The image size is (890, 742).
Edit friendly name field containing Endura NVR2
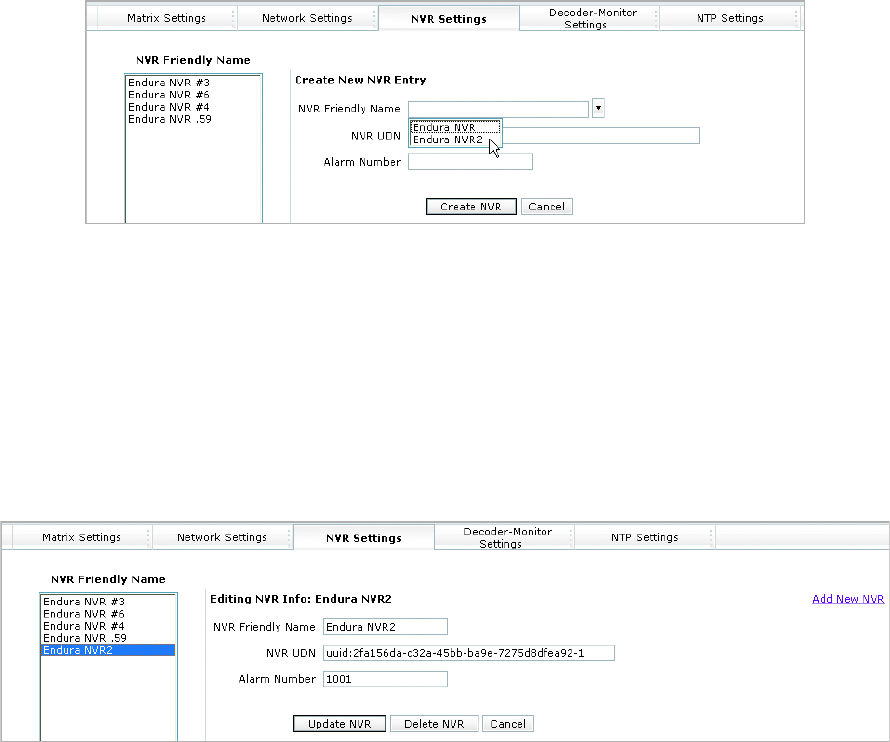click(x=385, y=627)
